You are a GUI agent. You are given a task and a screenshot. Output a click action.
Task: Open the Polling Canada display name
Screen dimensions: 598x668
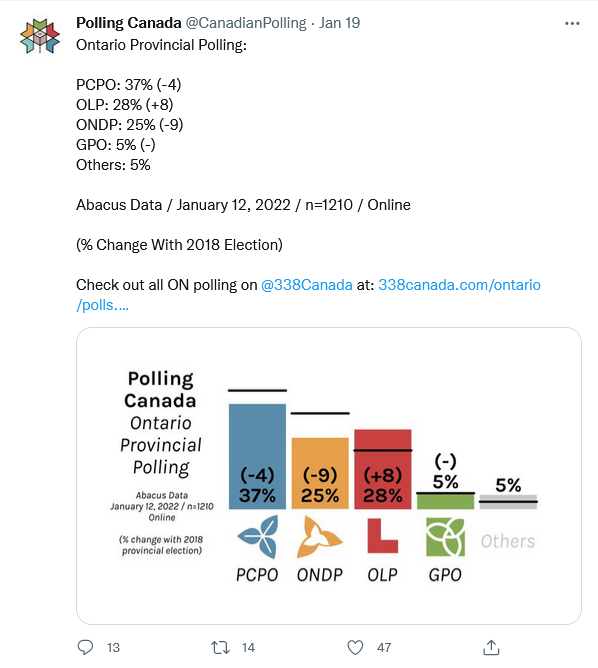[129, 23]
